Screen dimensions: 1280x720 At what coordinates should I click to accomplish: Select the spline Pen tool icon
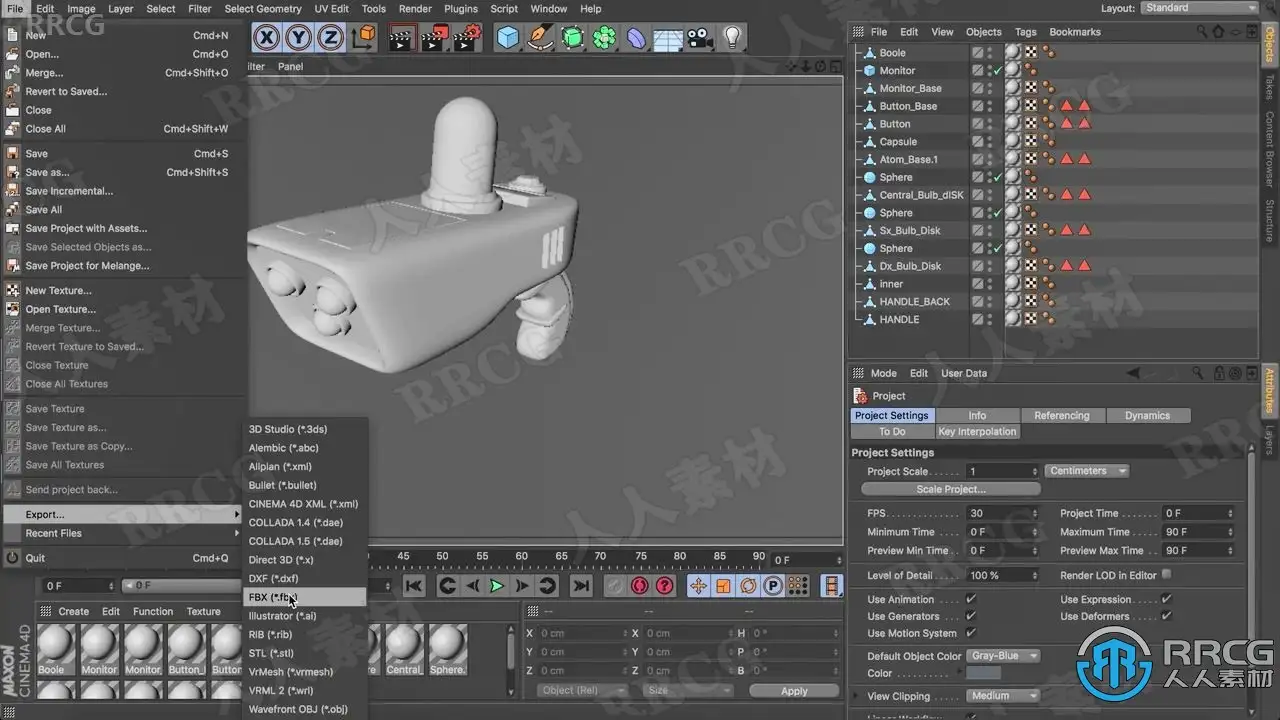[x=540, y=38]
